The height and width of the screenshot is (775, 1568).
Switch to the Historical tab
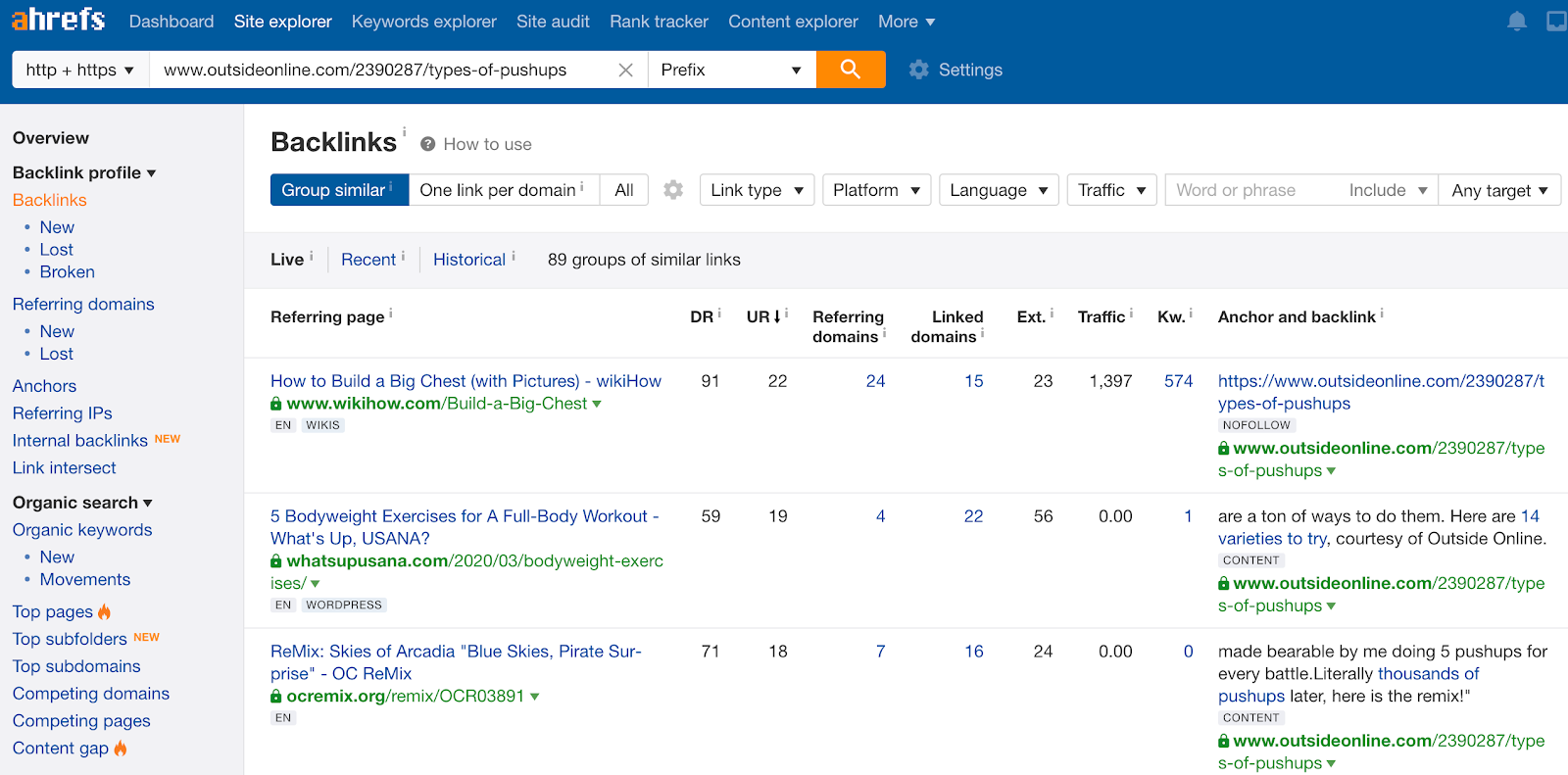pyautogui.click(x=469, y=260)
